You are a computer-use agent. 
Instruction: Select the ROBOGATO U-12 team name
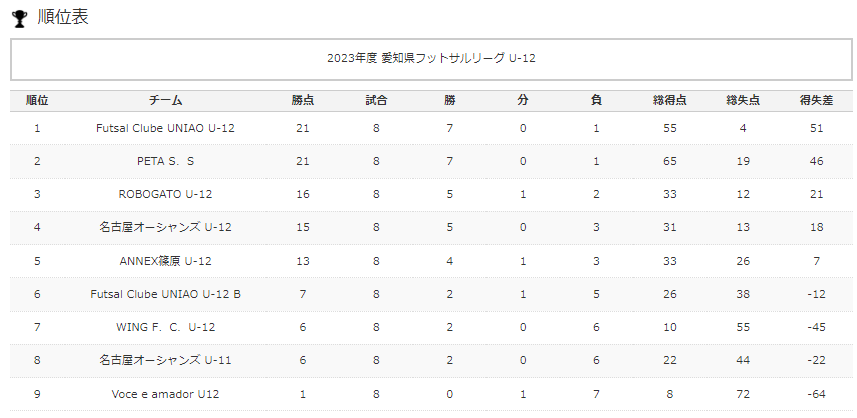(165, 195)
